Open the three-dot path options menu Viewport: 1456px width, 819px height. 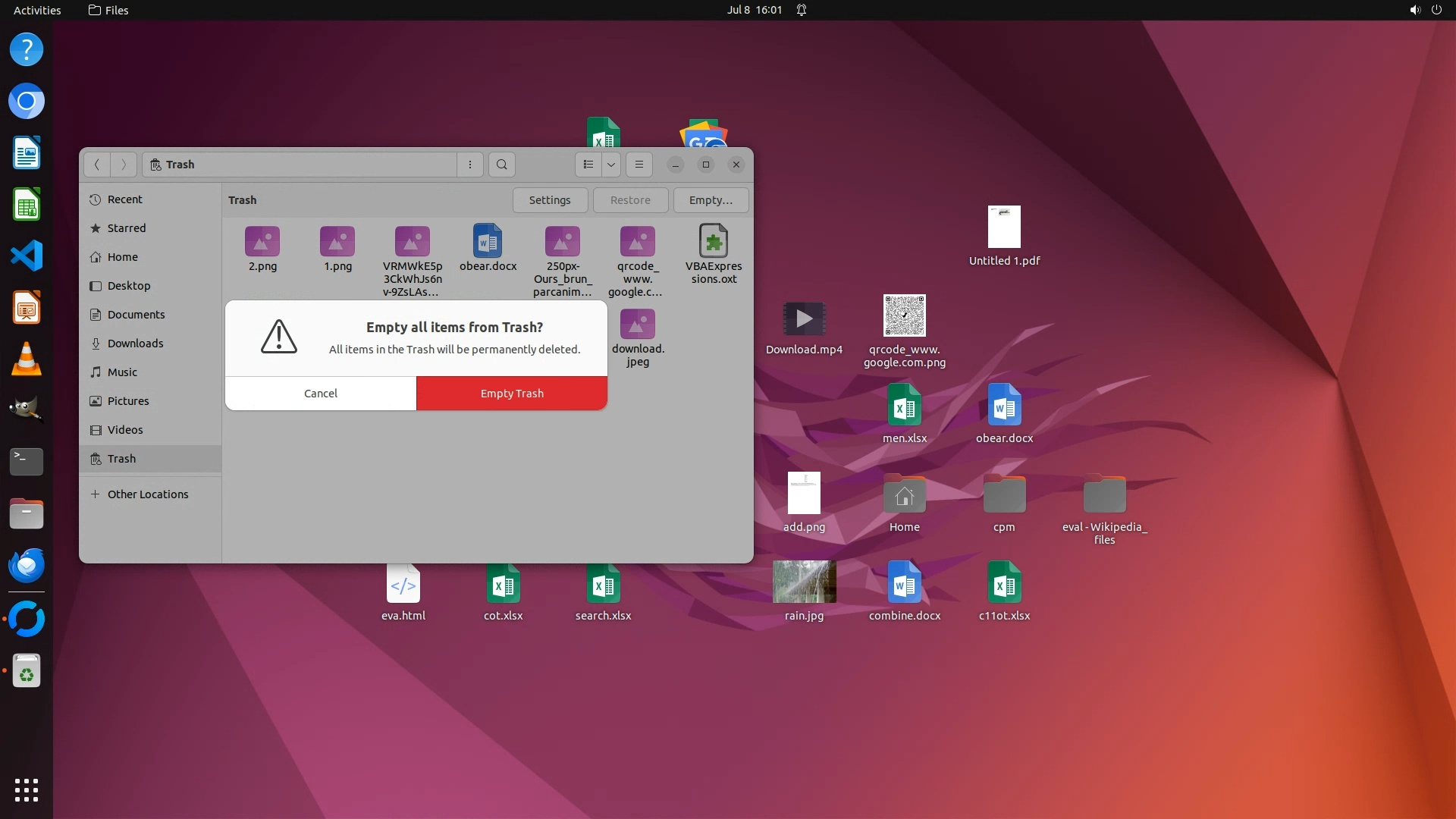tap(470, 165)
